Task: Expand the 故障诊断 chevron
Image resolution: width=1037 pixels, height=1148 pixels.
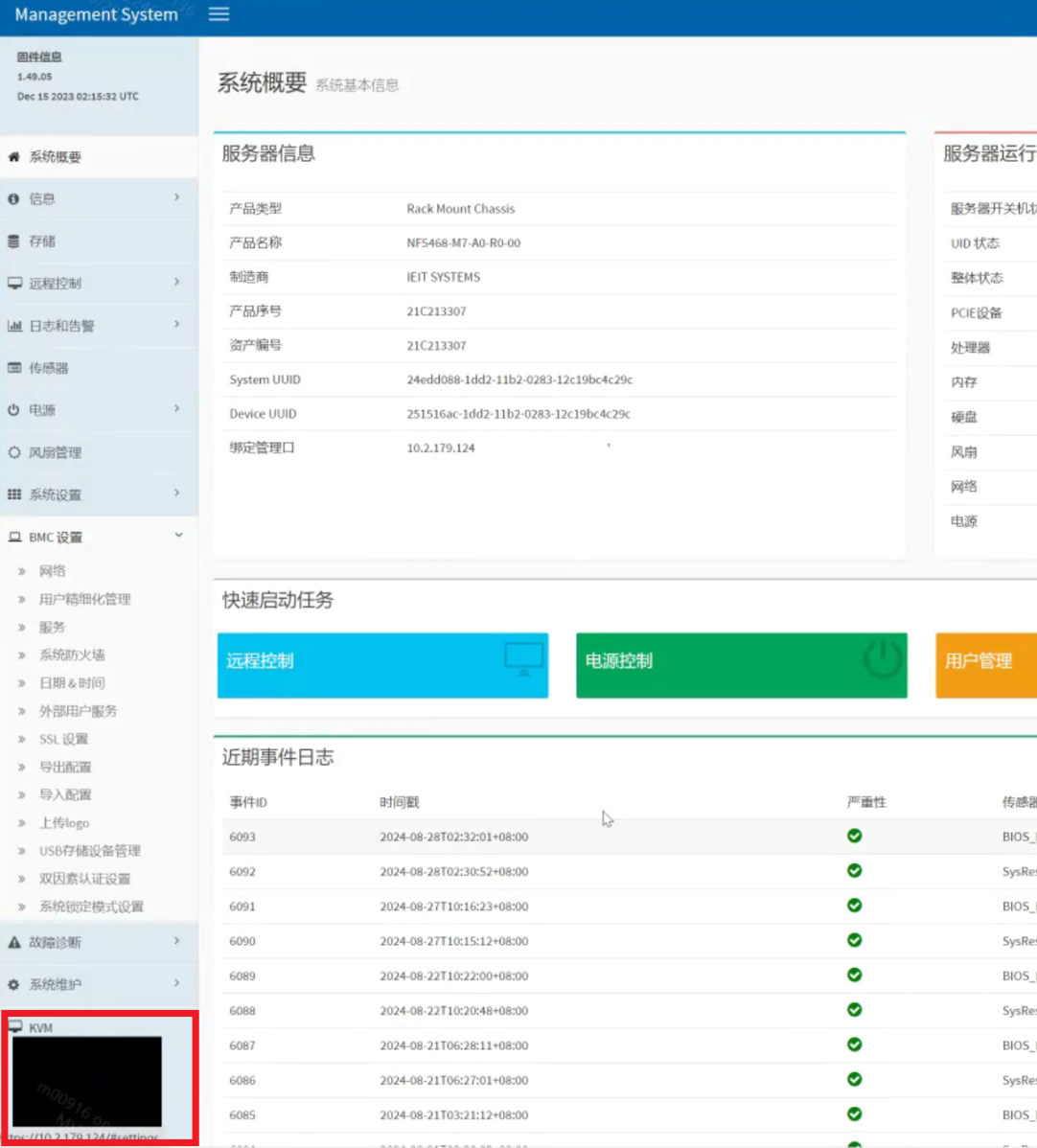Action: click(177, 941)
